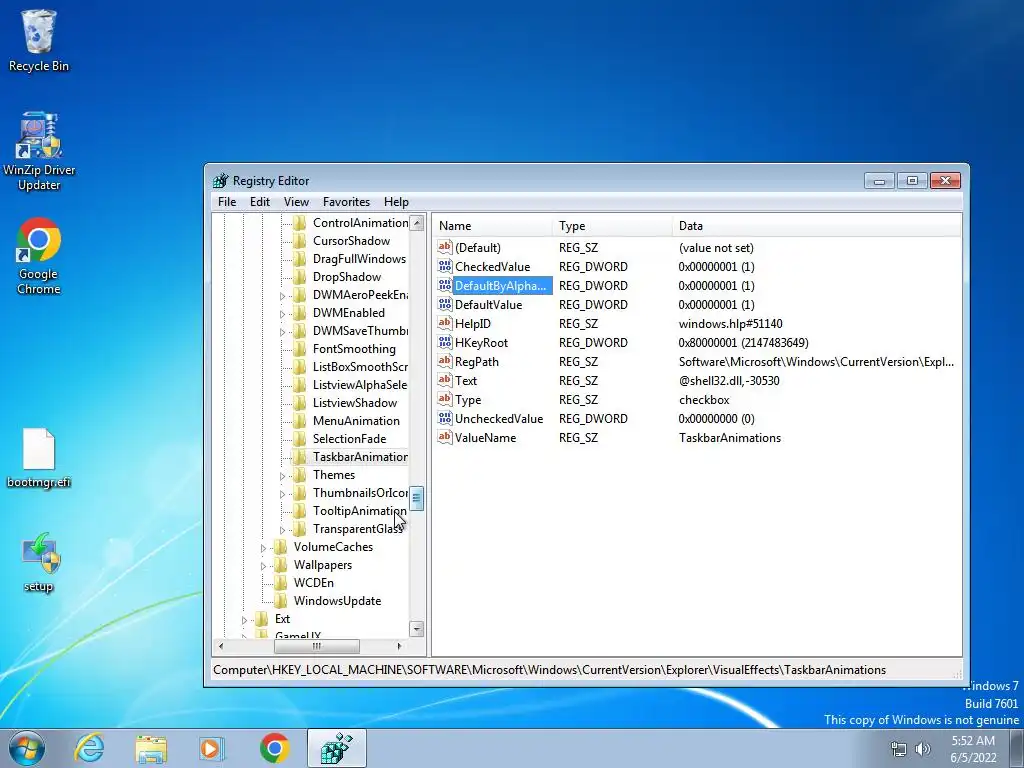The image size is (1024, 768).
Task: Click the Registry Editor title bar icon
Action: click(x=221, y=181)
